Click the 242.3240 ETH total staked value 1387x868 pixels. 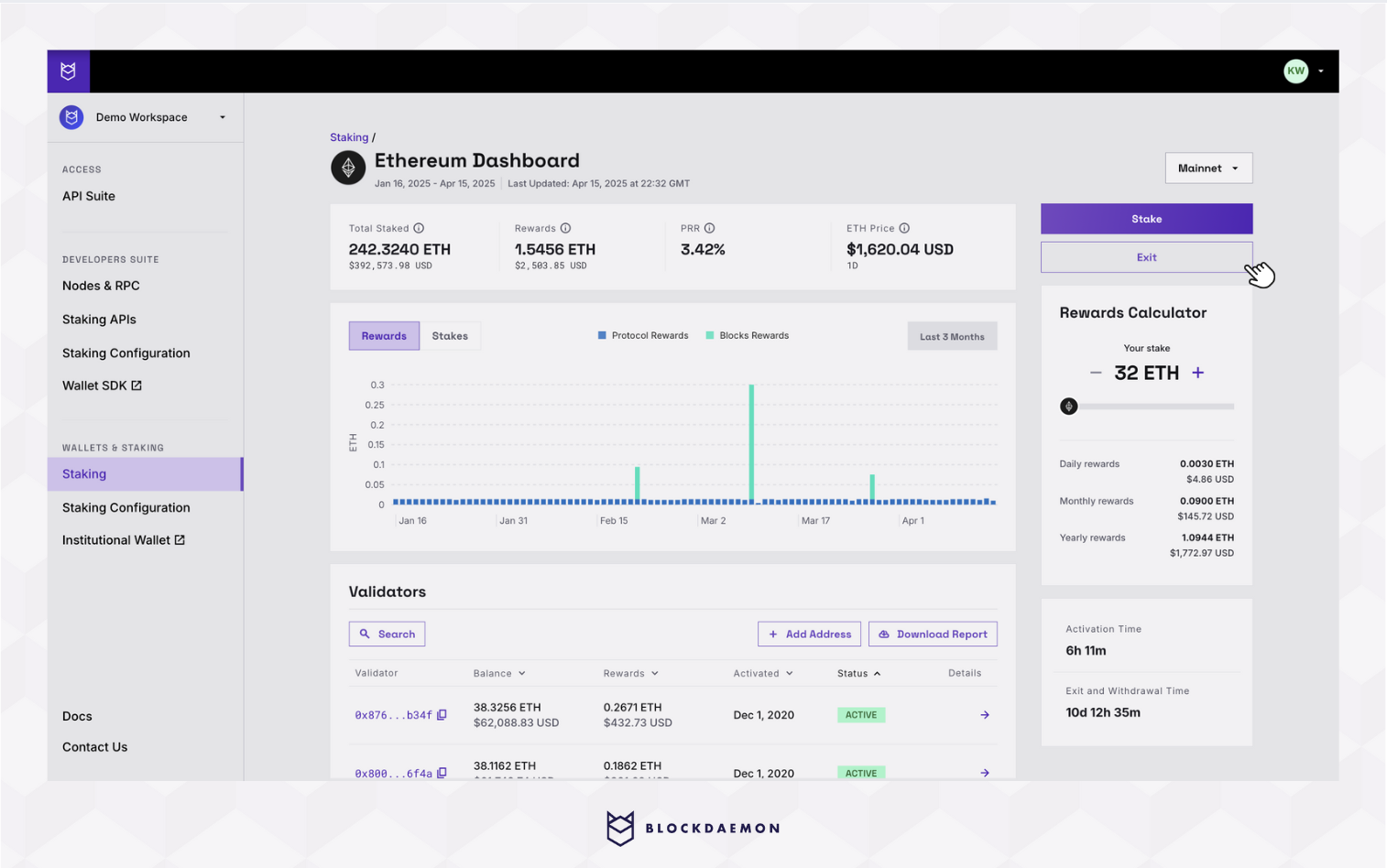click(x=399, y=249)
